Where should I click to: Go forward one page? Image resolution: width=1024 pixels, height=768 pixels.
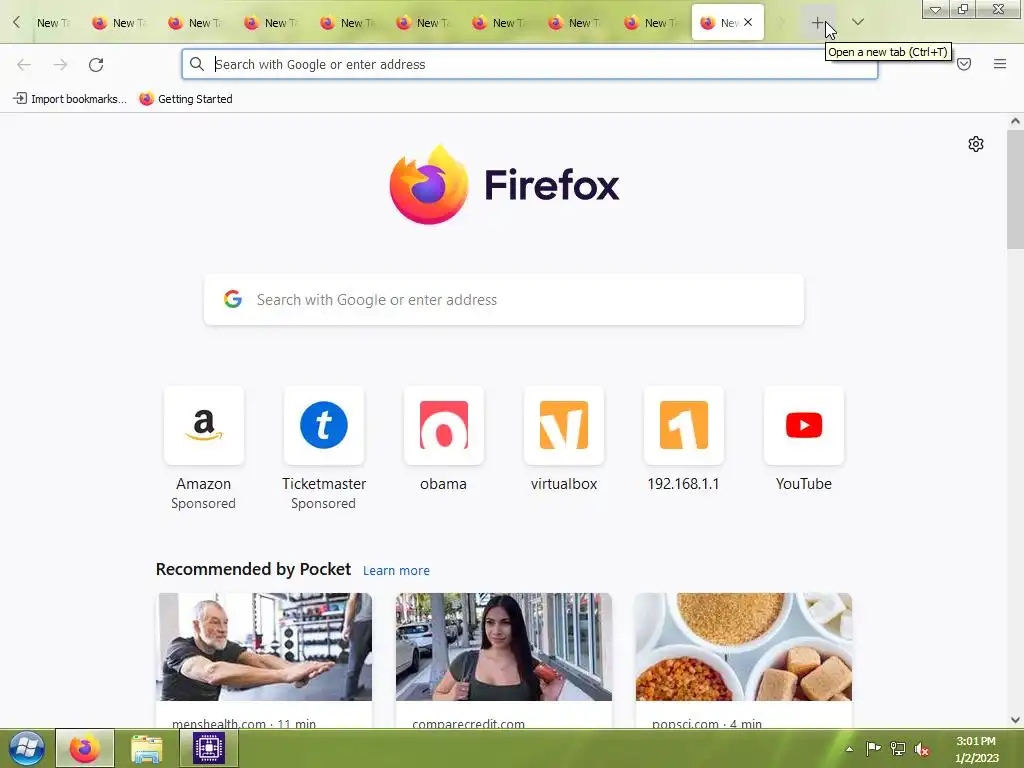coord(60,65)
